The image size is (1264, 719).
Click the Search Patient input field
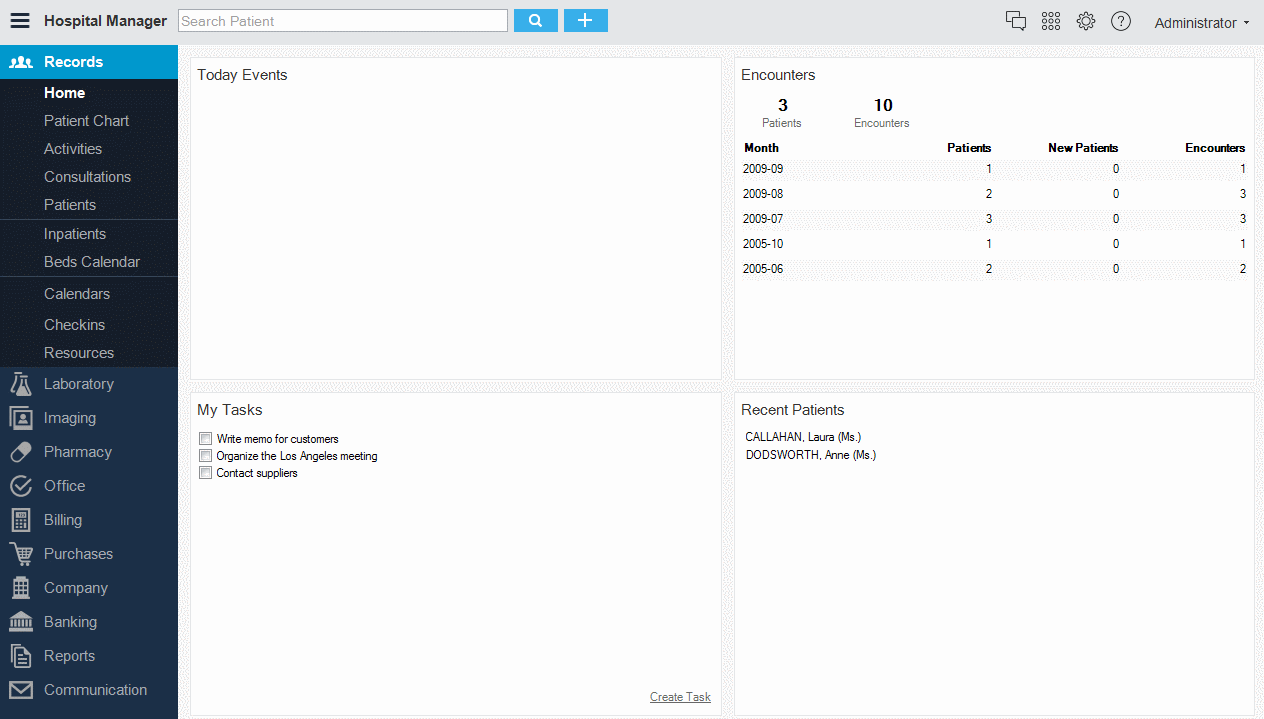(342, 21)
